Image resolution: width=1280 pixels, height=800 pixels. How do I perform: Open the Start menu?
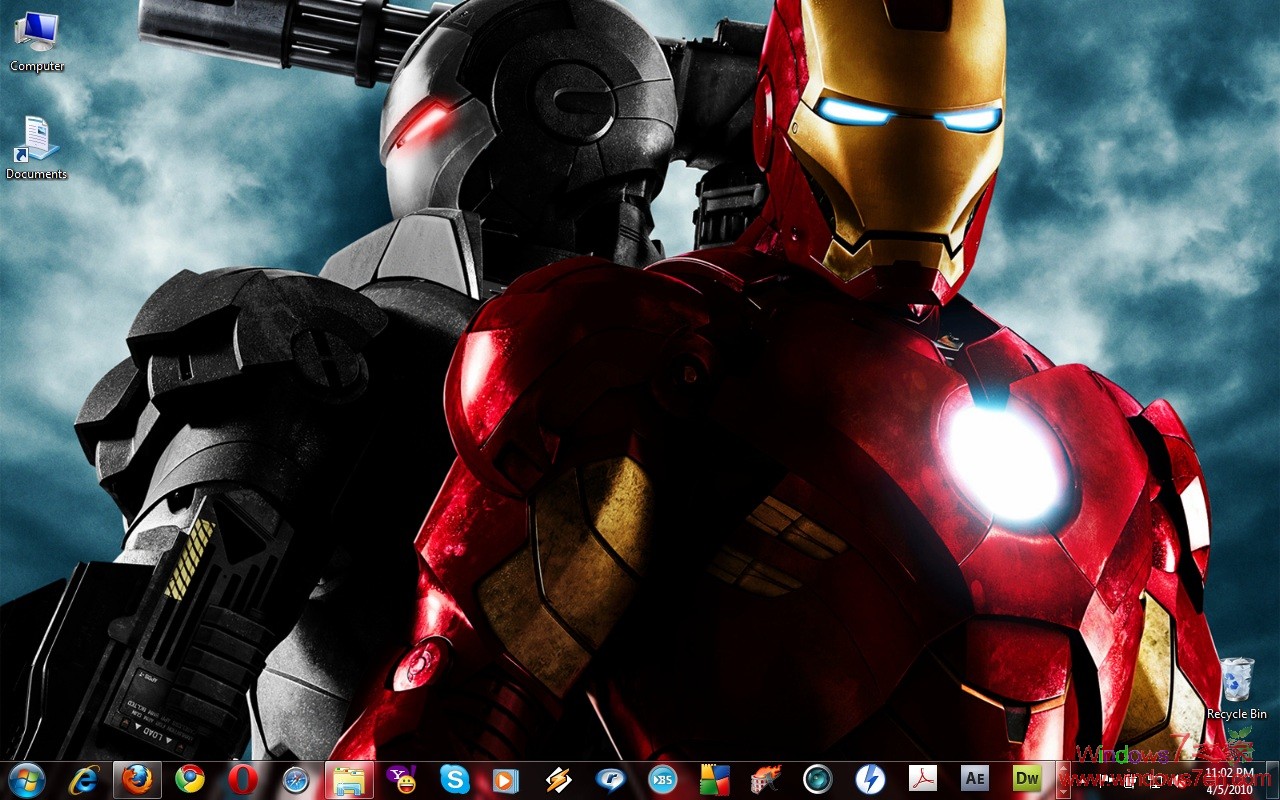(25, 780)
